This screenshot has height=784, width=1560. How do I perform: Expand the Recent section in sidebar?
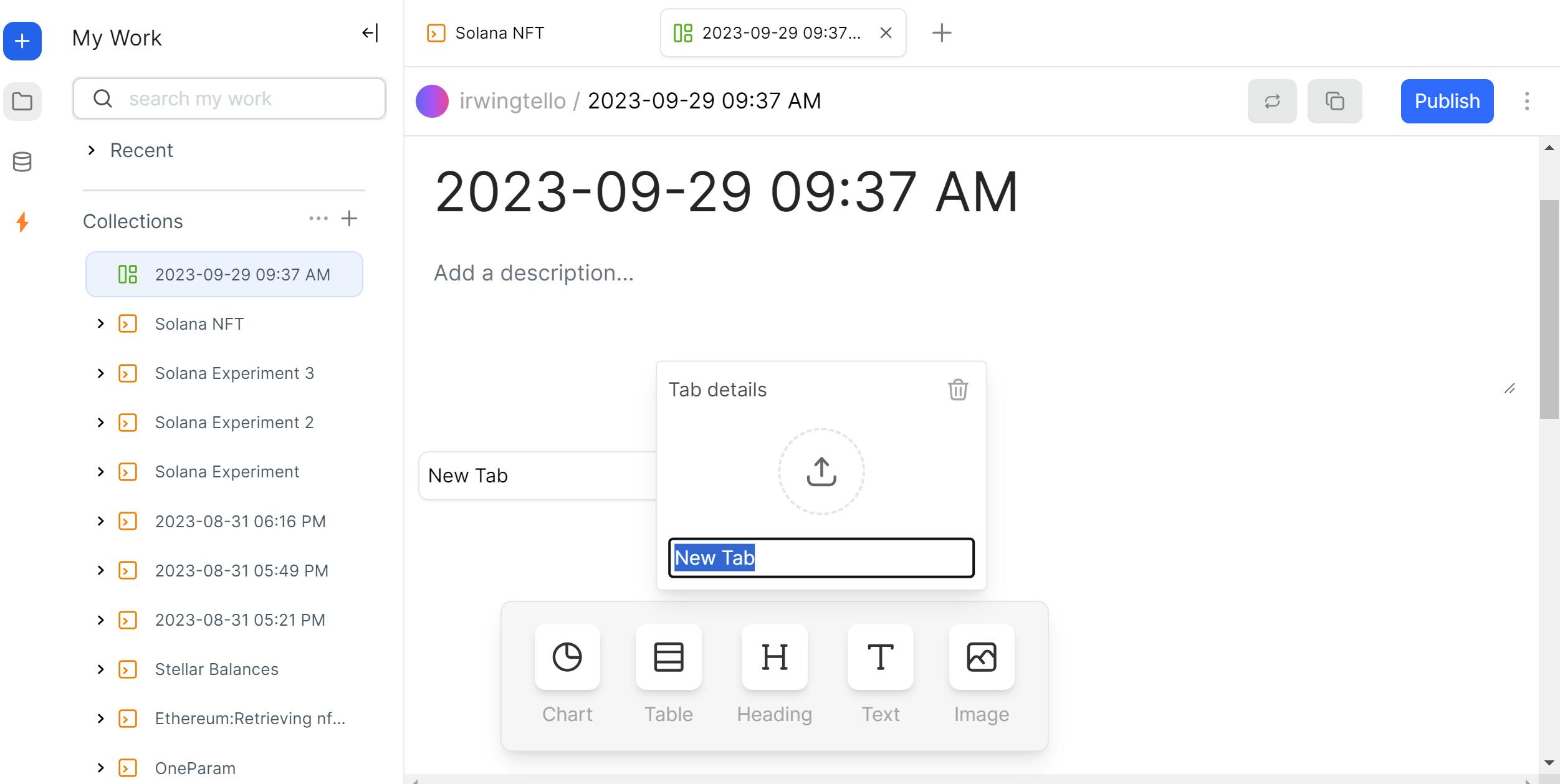tap(91, 150)
